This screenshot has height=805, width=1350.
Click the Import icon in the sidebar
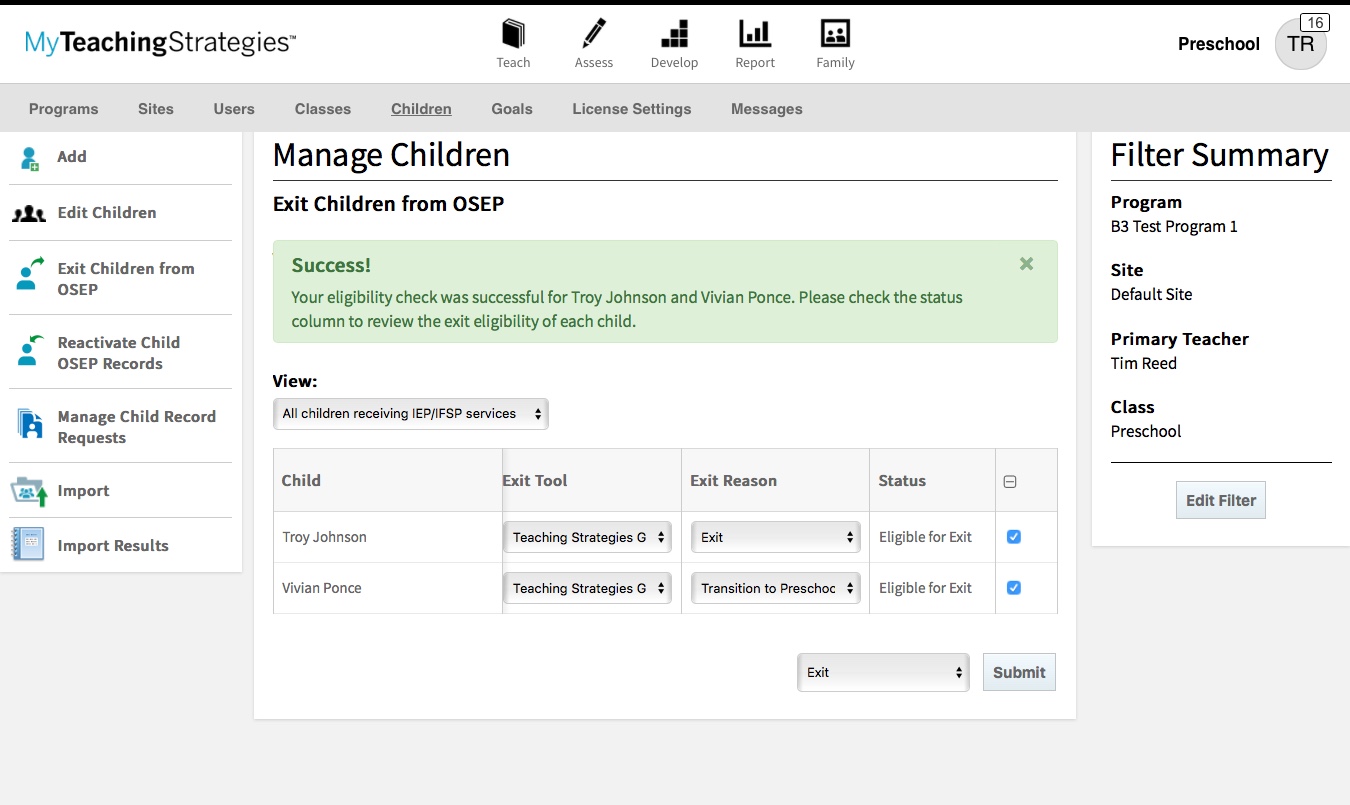tap(30, 490)
